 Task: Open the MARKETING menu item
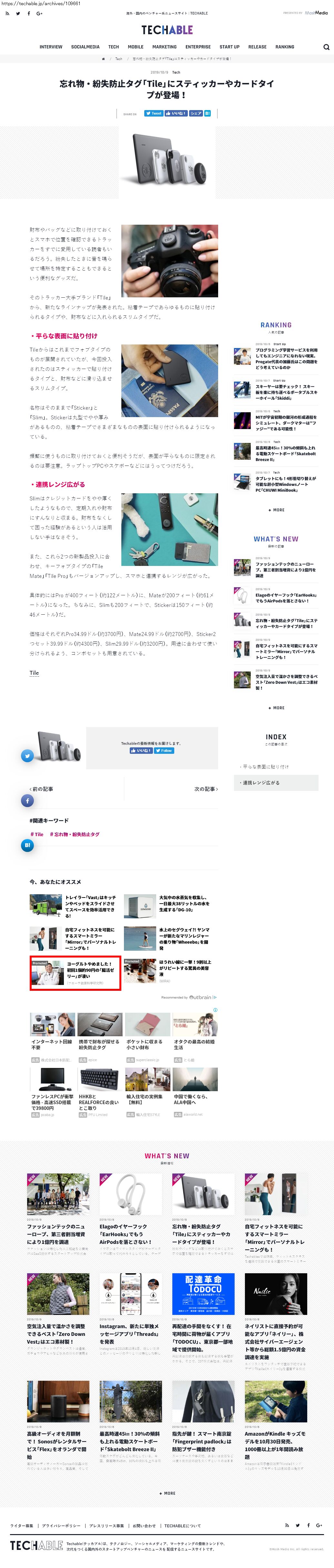(164, 47)
